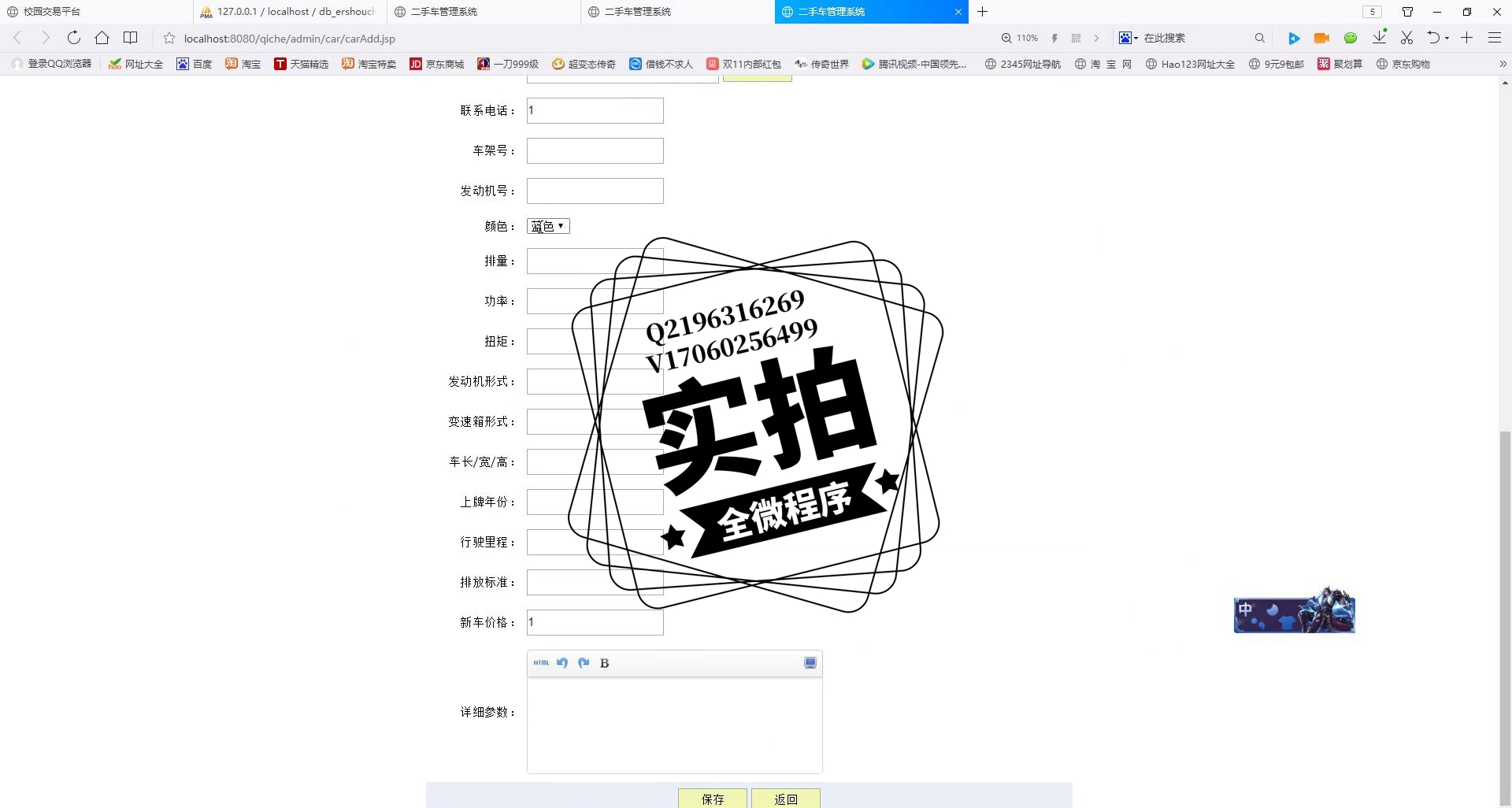Open reading mode book icon
Image resolution: width=1512 pixels, height=808 pixels.
(131, 38)
